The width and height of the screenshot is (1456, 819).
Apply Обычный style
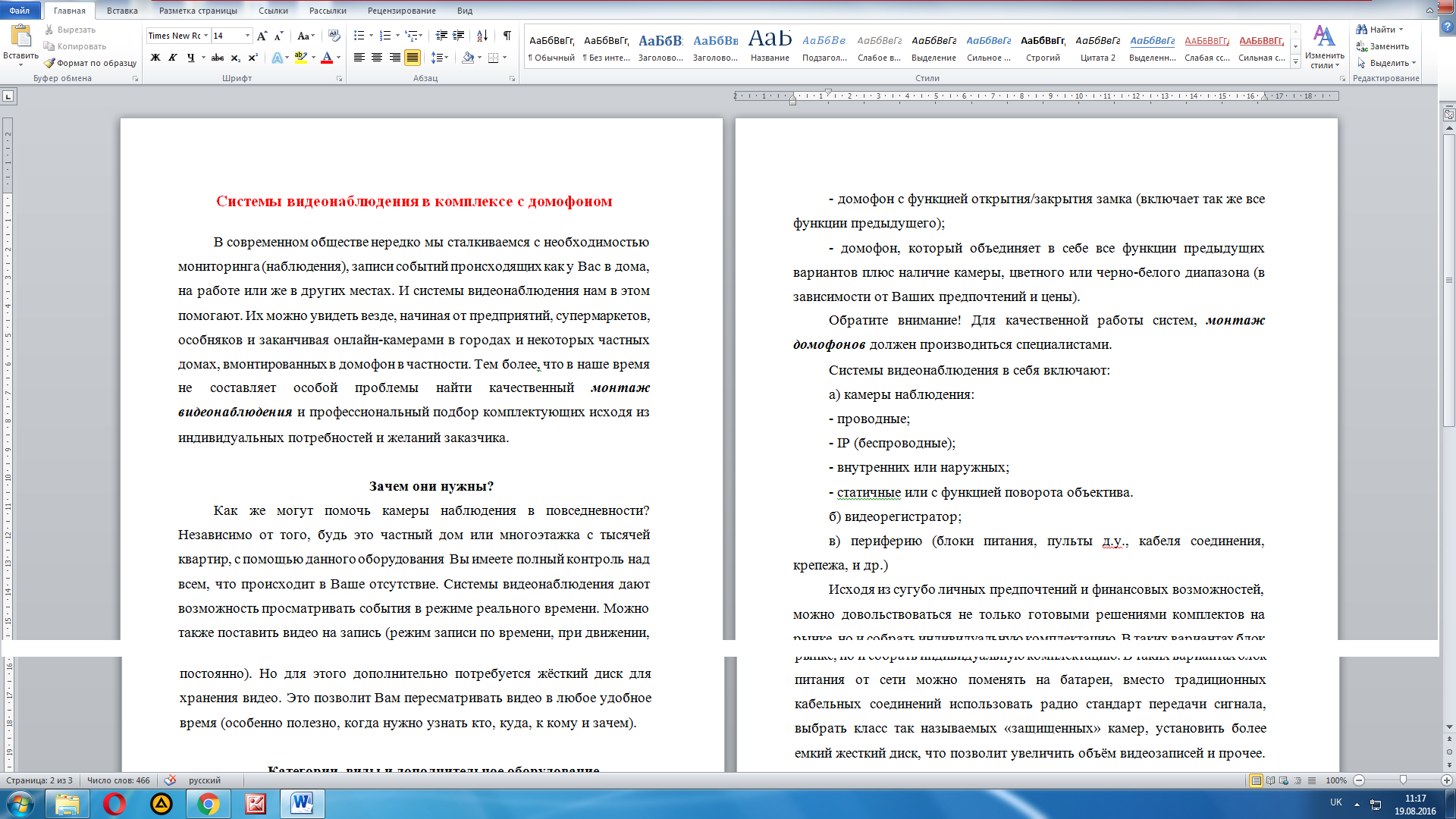pyautogui.click(x=551, y=47)
